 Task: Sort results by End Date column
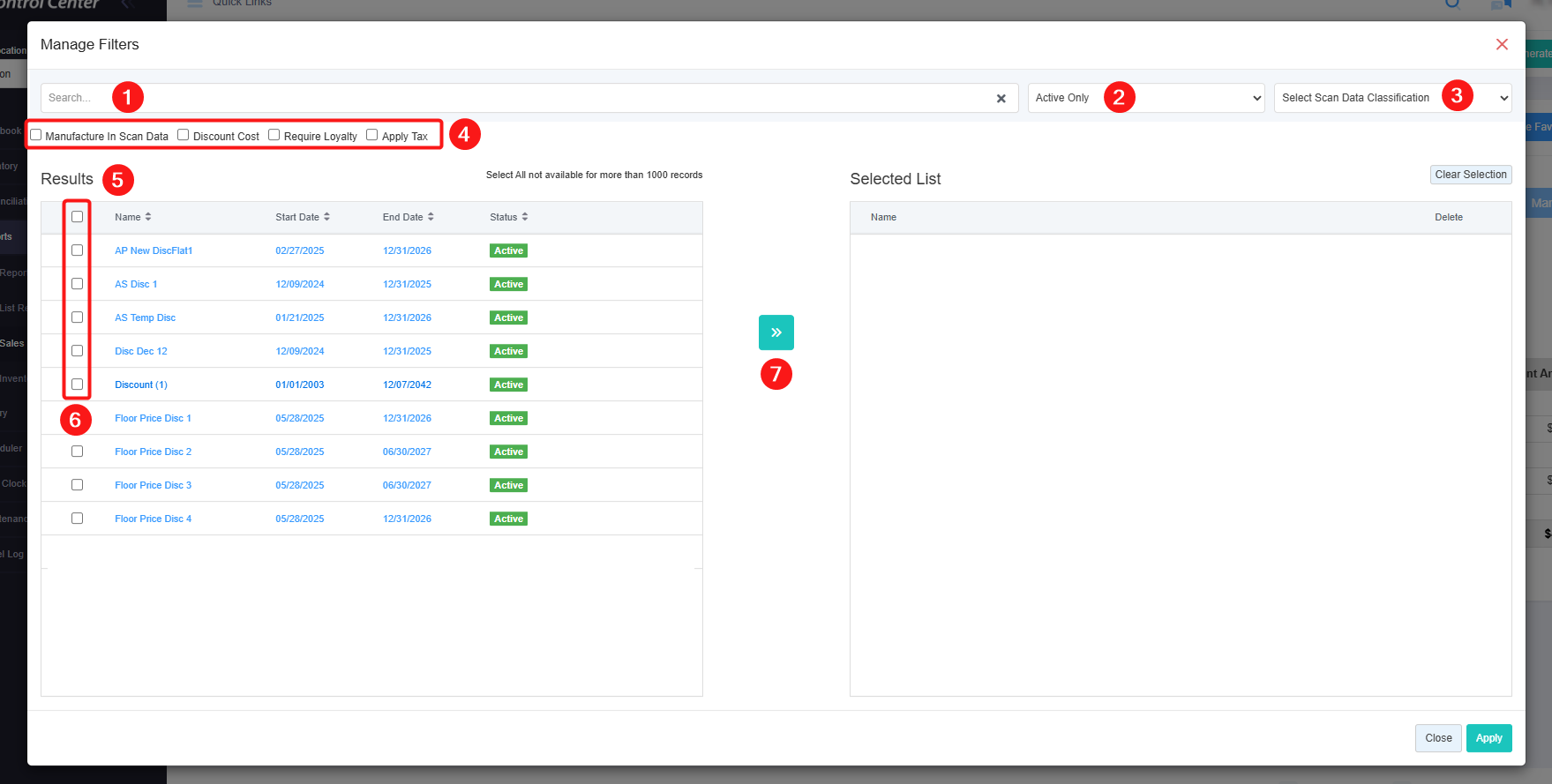point(409,217)
